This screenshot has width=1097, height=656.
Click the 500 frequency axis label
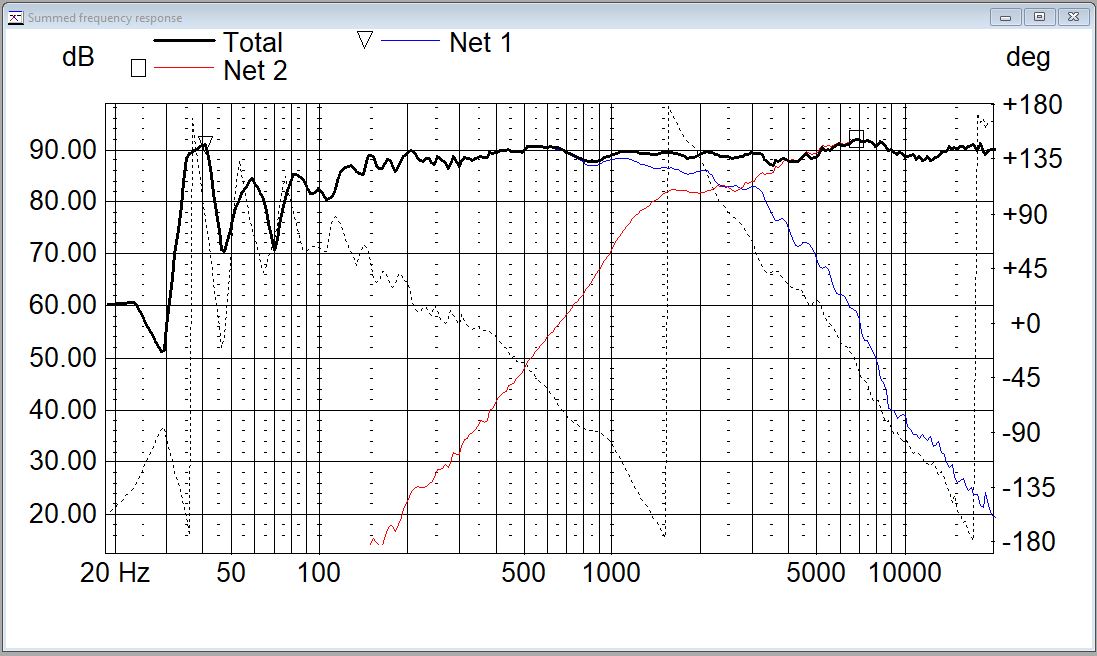(x=523, y=573)
